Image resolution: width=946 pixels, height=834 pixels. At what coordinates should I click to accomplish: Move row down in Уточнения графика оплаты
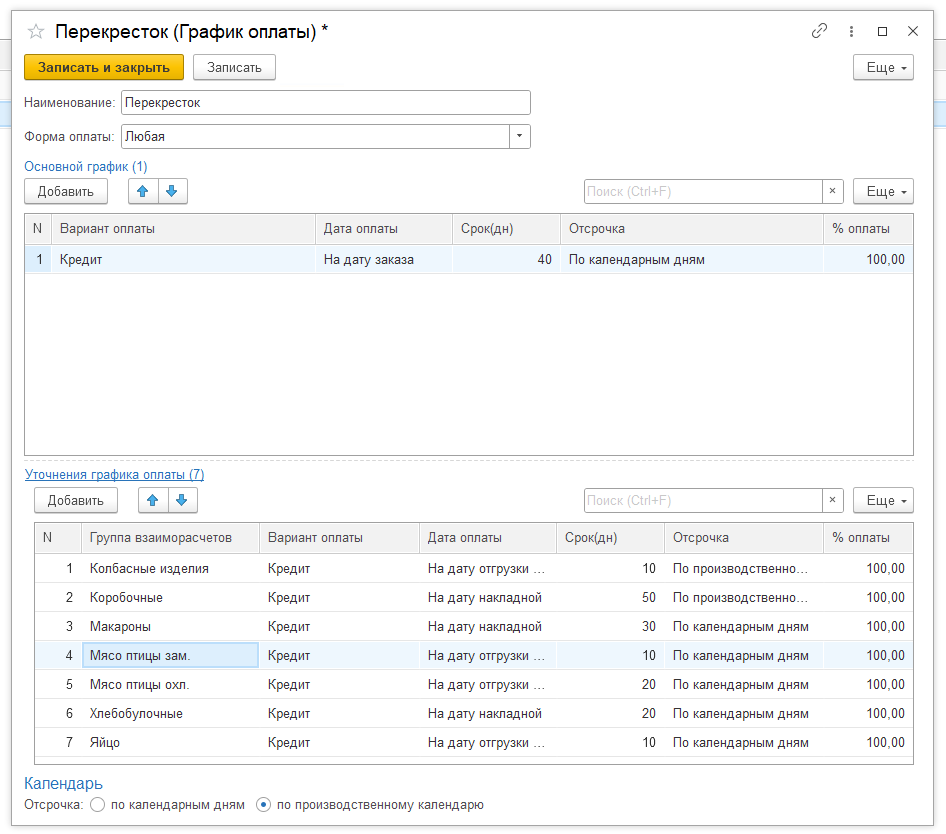pos(182,500)
